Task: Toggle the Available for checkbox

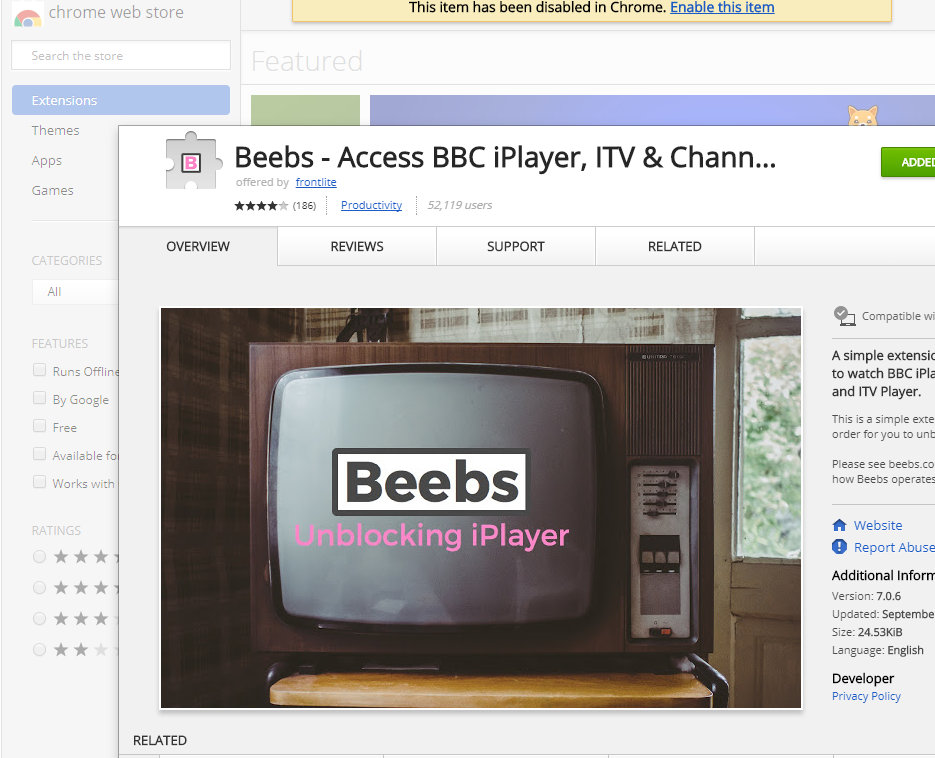Action: [39, 454]
